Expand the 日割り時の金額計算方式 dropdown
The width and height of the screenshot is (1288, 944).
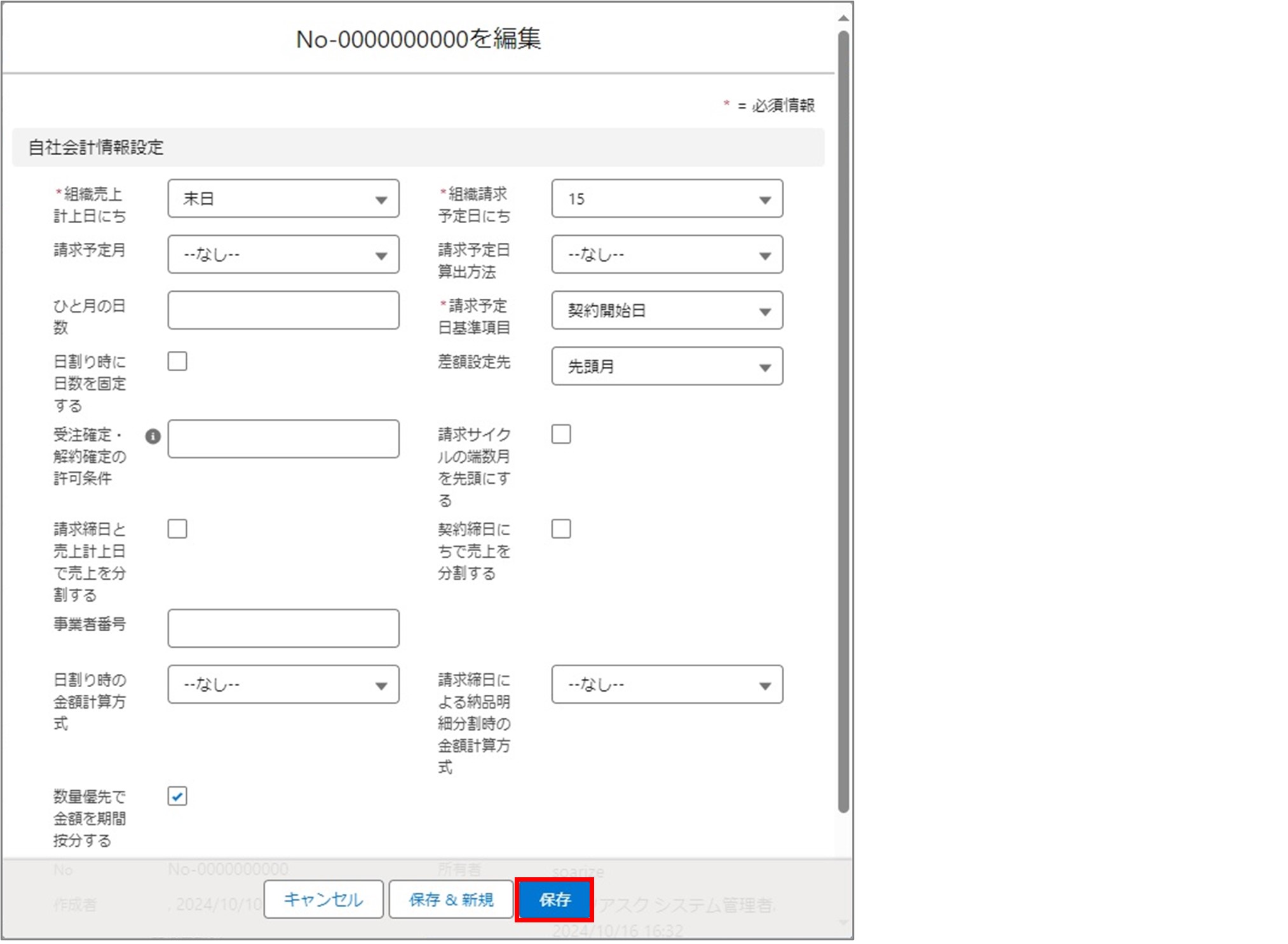(283, 685)
